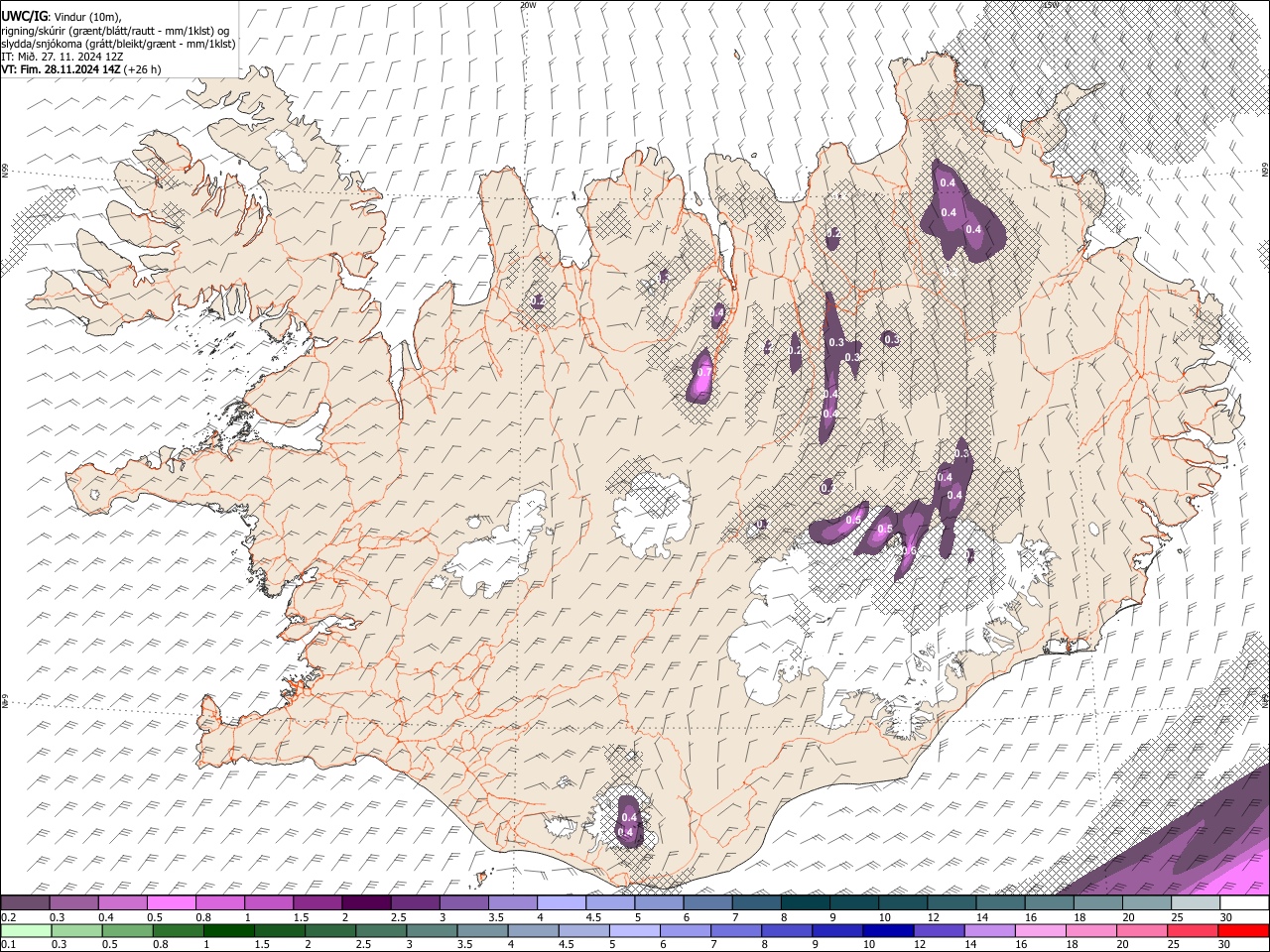Click the '0.7' value inside the bright pink snowfall patch
This screenshot has width=1270, height=952.
[703, 373]
